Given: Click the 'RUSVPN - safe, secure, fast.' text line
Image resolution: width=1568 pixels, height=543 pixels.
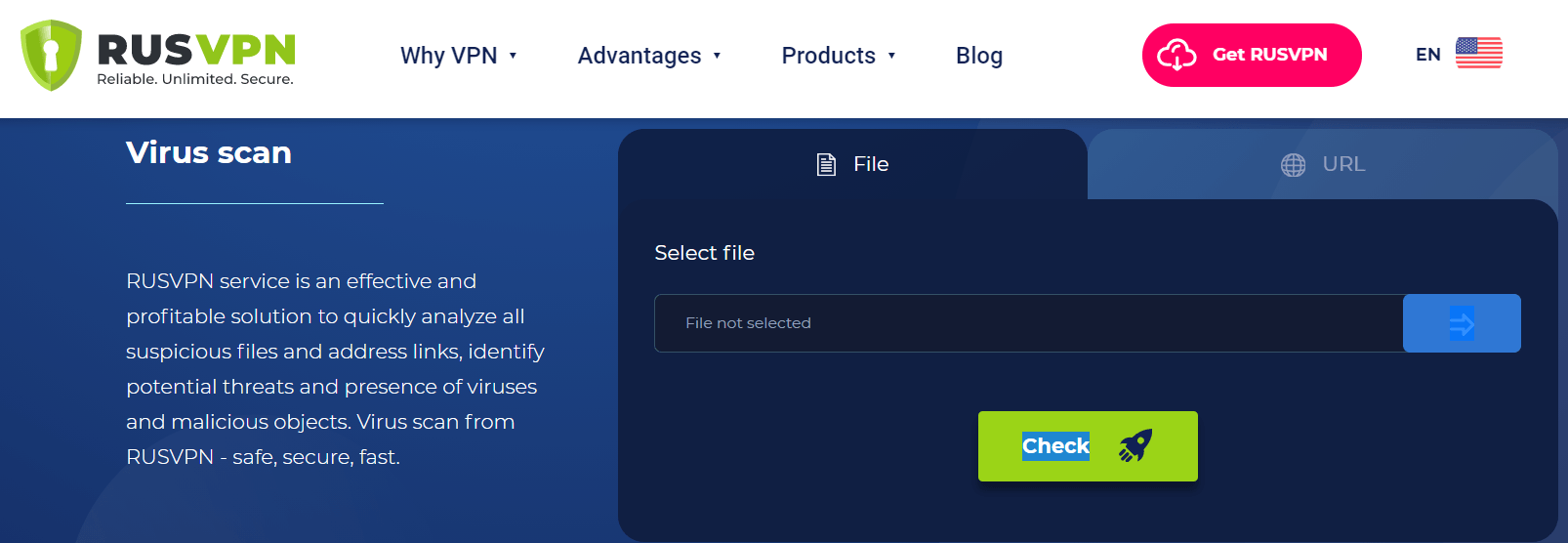Looking at the screenshot, I should (264, 457).
